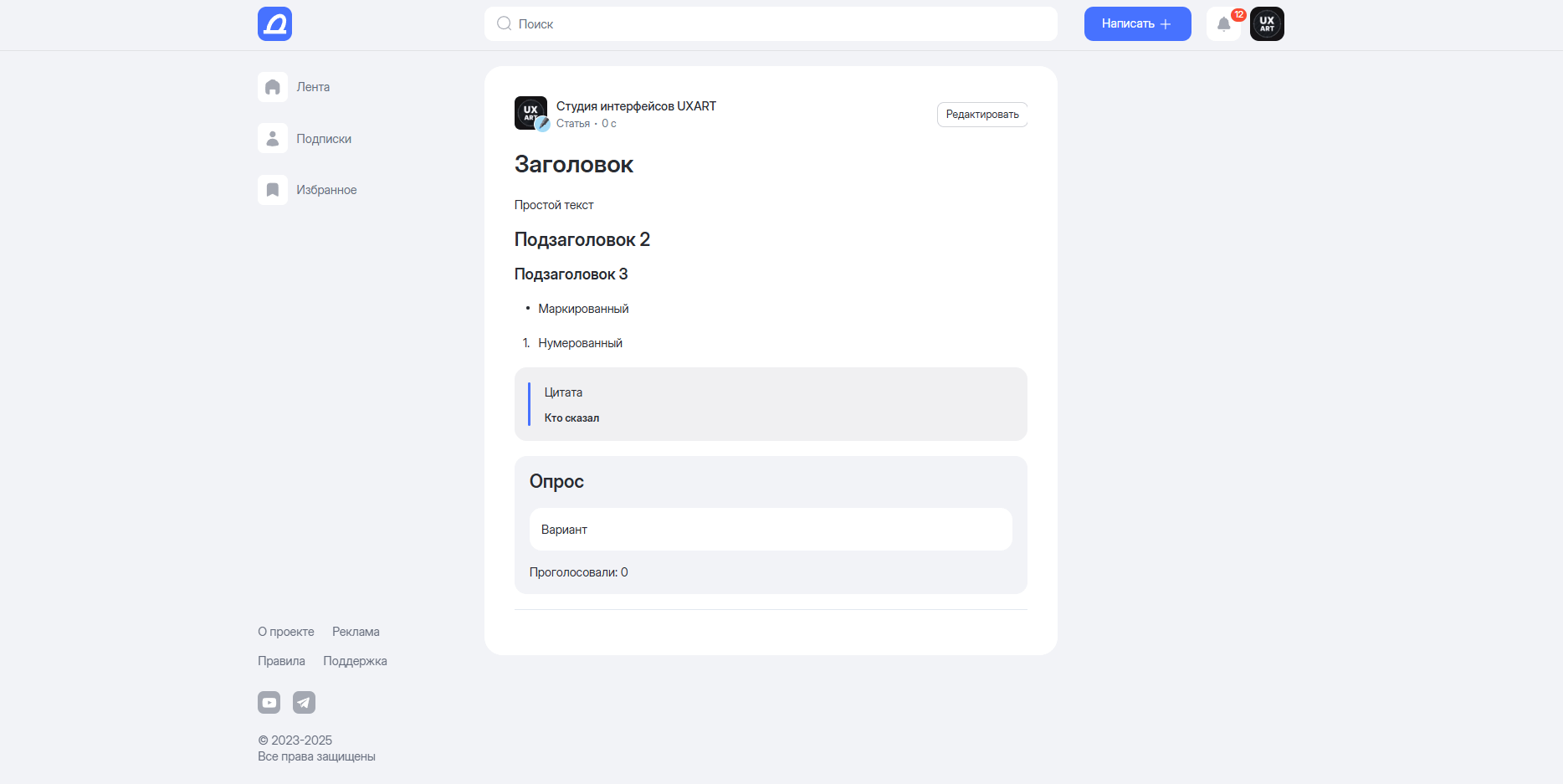
Task: Click the Избранное bookmark icon
Action: (x=273, y=190)
